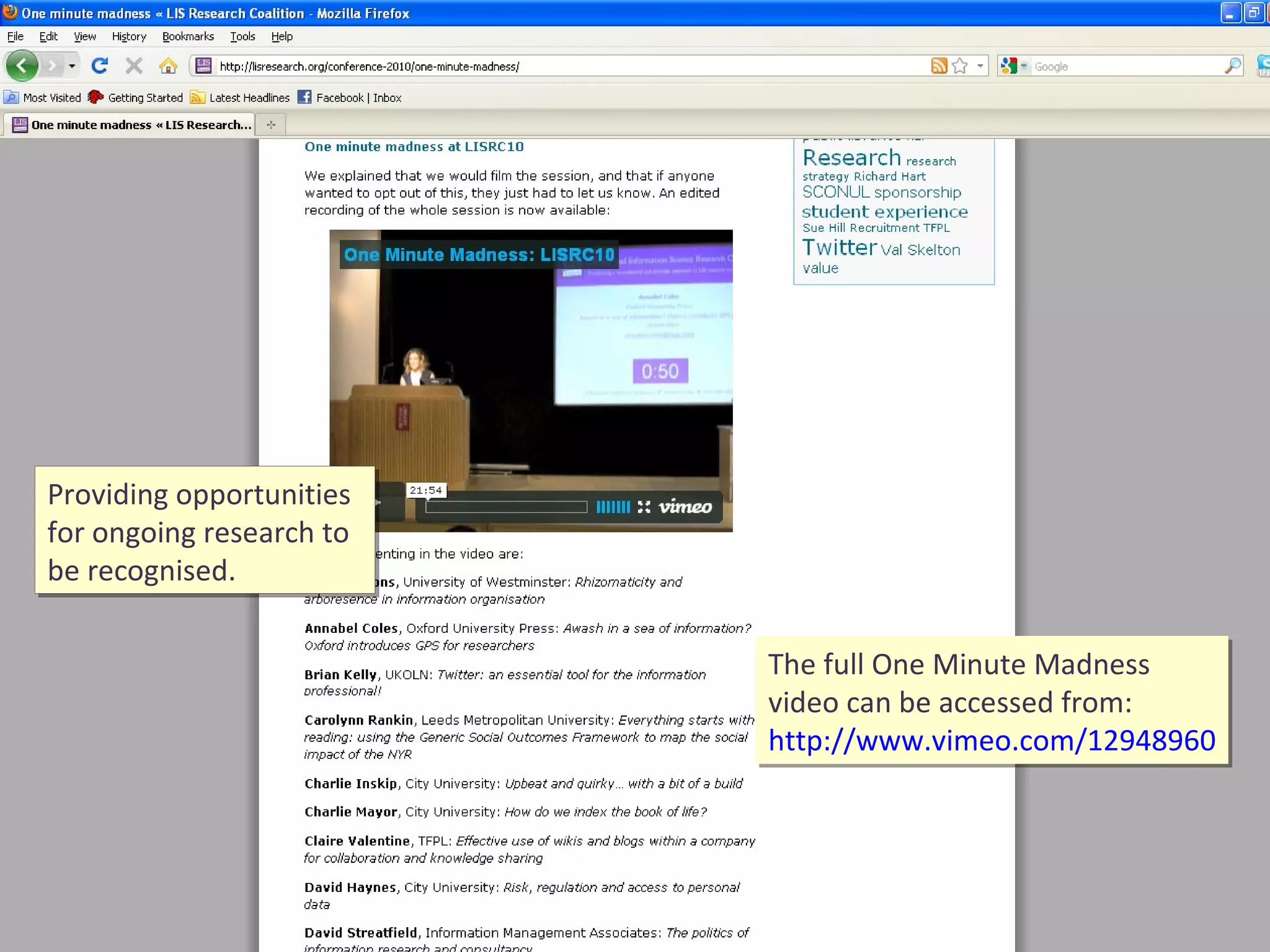Open the Facebook | Inbox bookmark
Screen dimensions: 1270x952
[350, 97]
